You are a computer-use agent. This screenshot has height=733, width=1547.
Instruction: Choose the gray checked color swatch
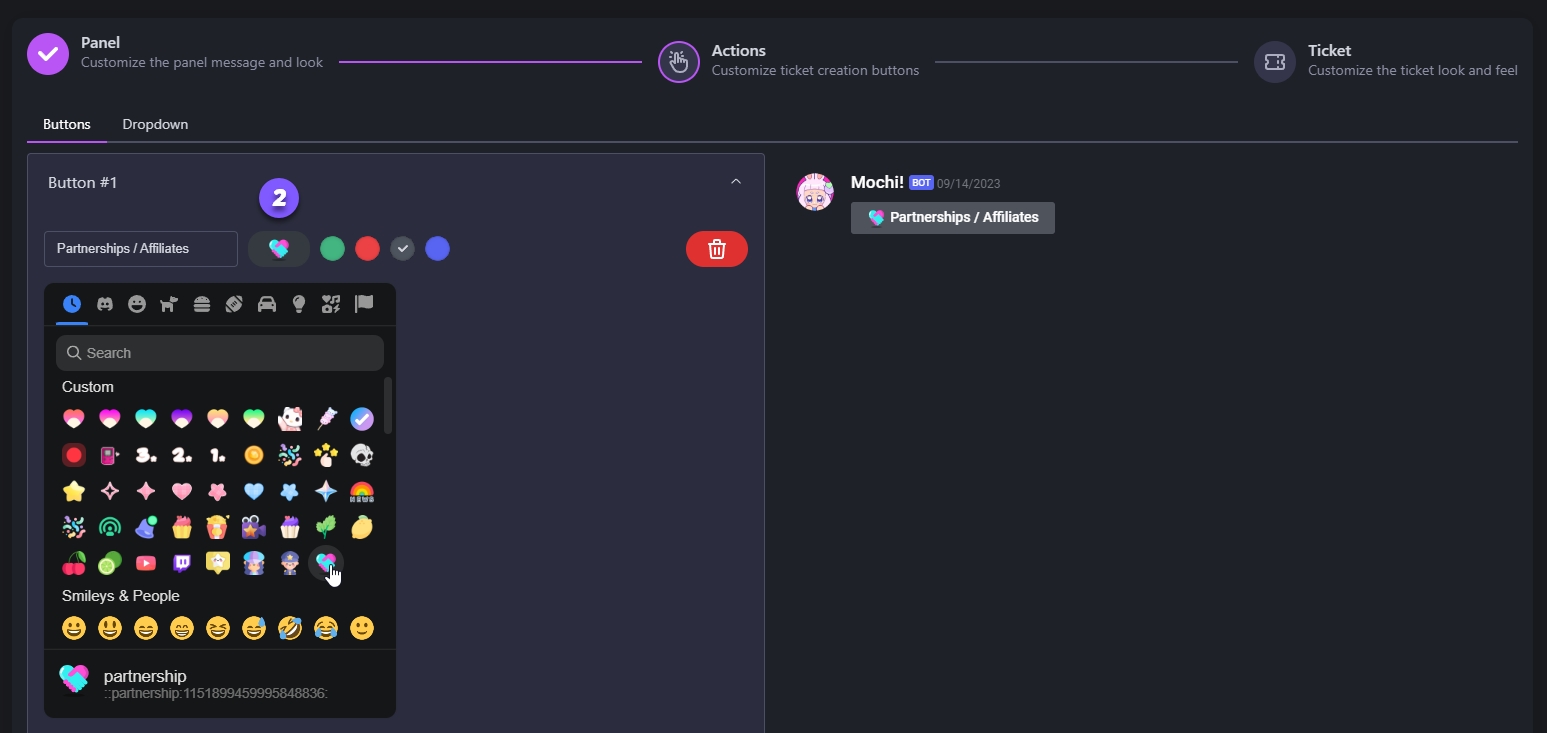(x=402, y=249)
